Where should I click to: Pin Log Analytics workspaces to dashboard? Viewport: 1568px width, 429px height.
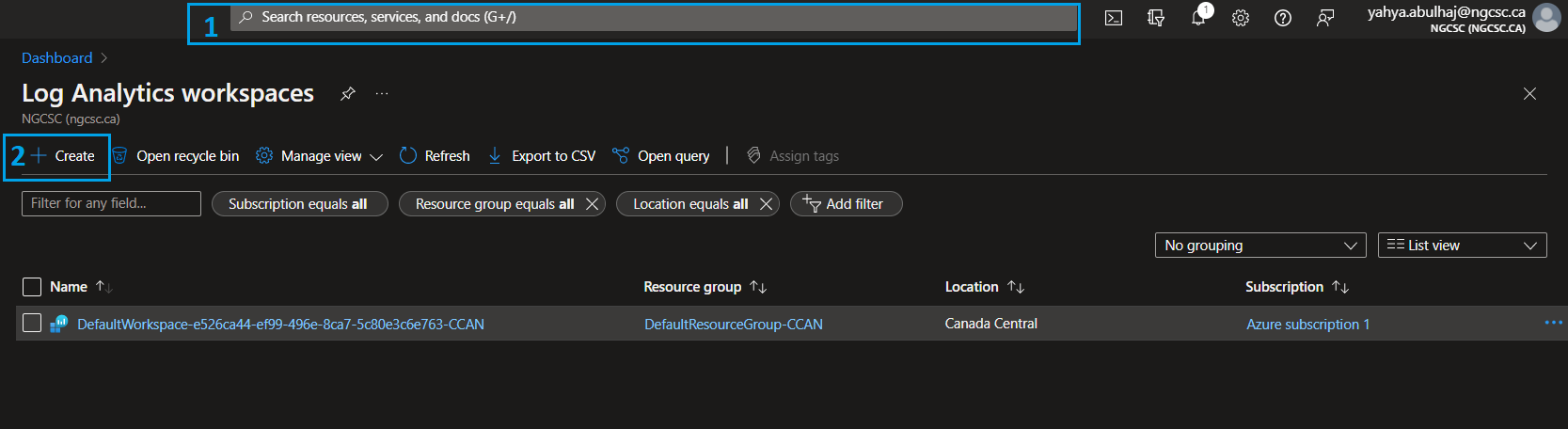[348, 93]
